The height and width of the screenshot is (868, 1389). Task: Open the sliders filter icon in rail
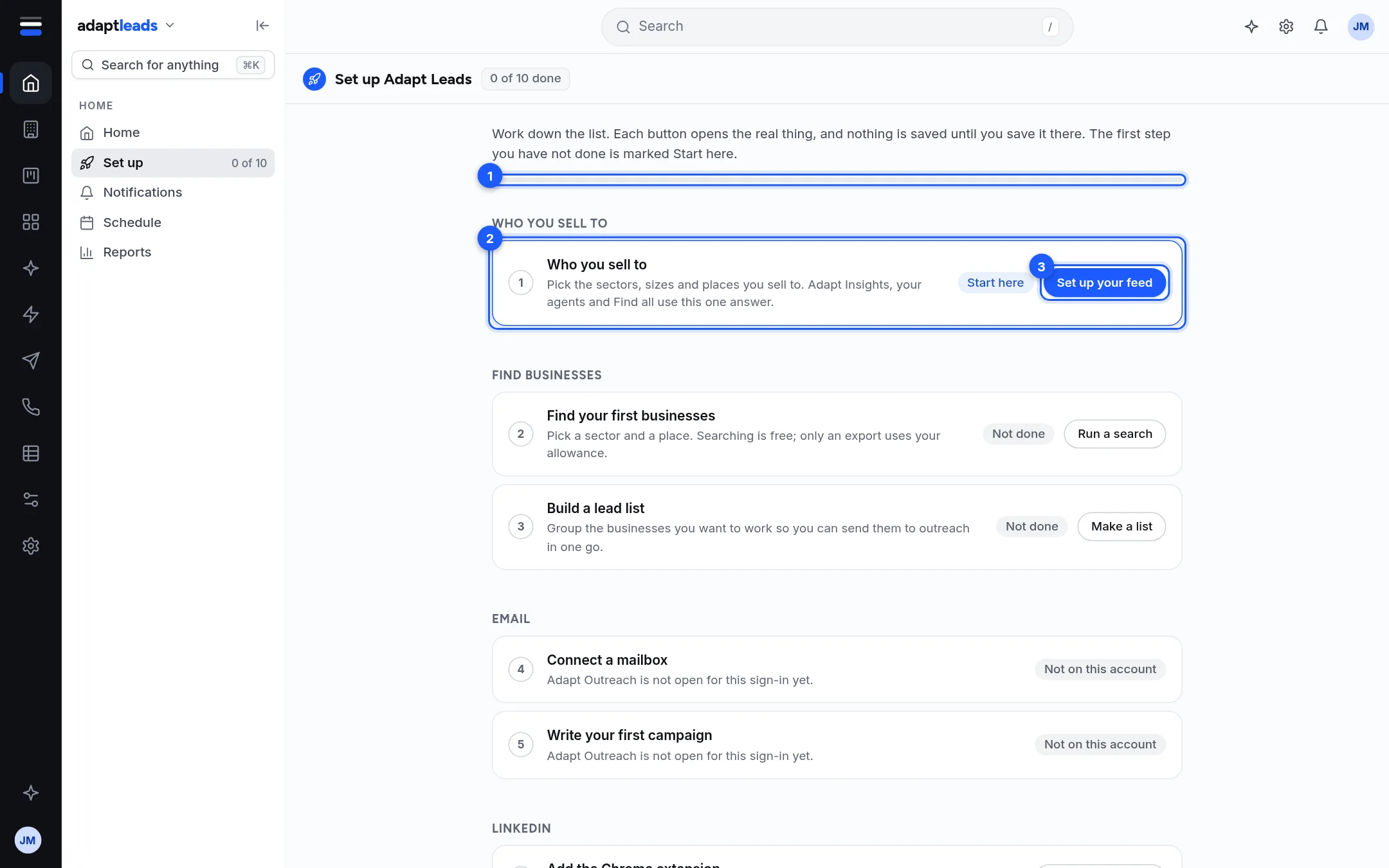pos(31,500)
